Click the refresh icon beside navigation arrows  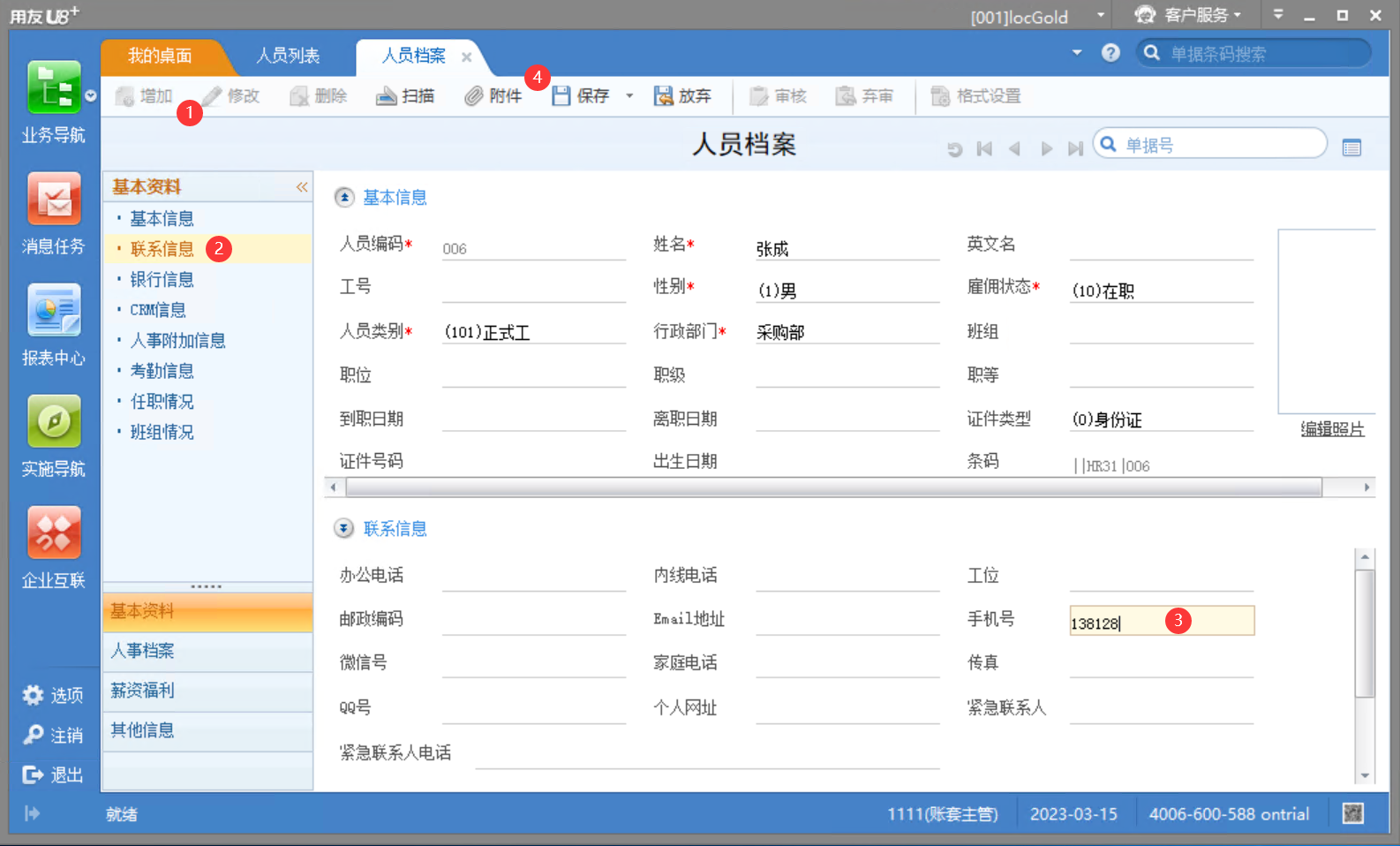point(954,148)
